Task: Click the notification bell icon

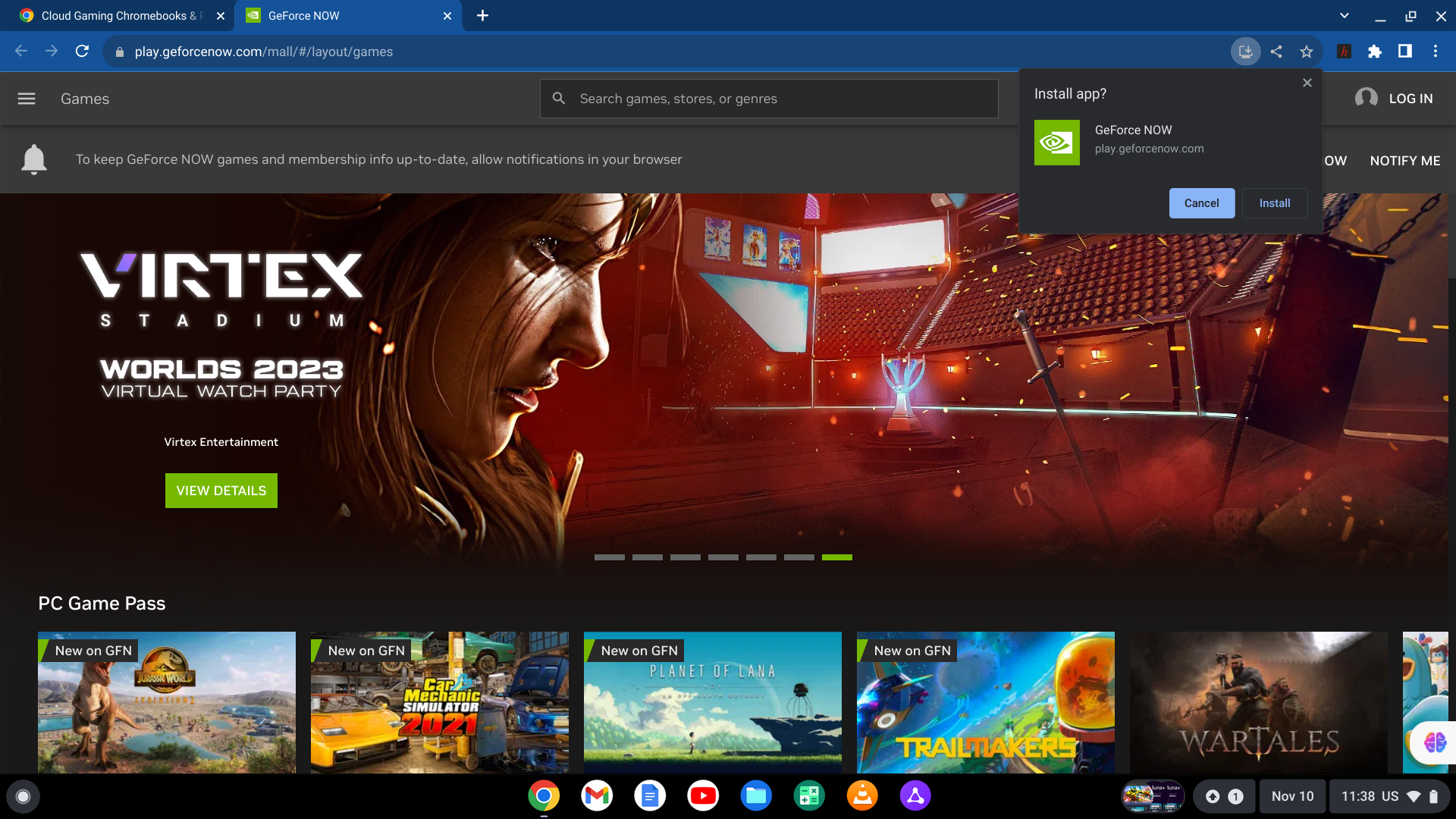Action: coord(34,159)
